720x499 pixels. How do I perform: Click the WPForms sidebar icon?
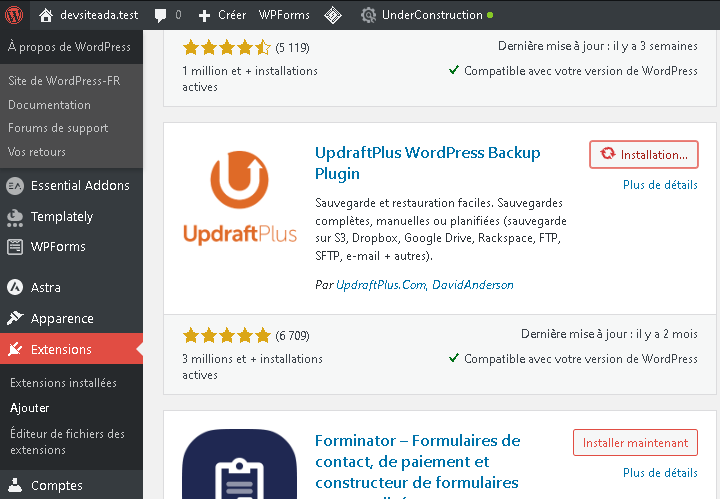pyautogui.click(x=15, y=247)
